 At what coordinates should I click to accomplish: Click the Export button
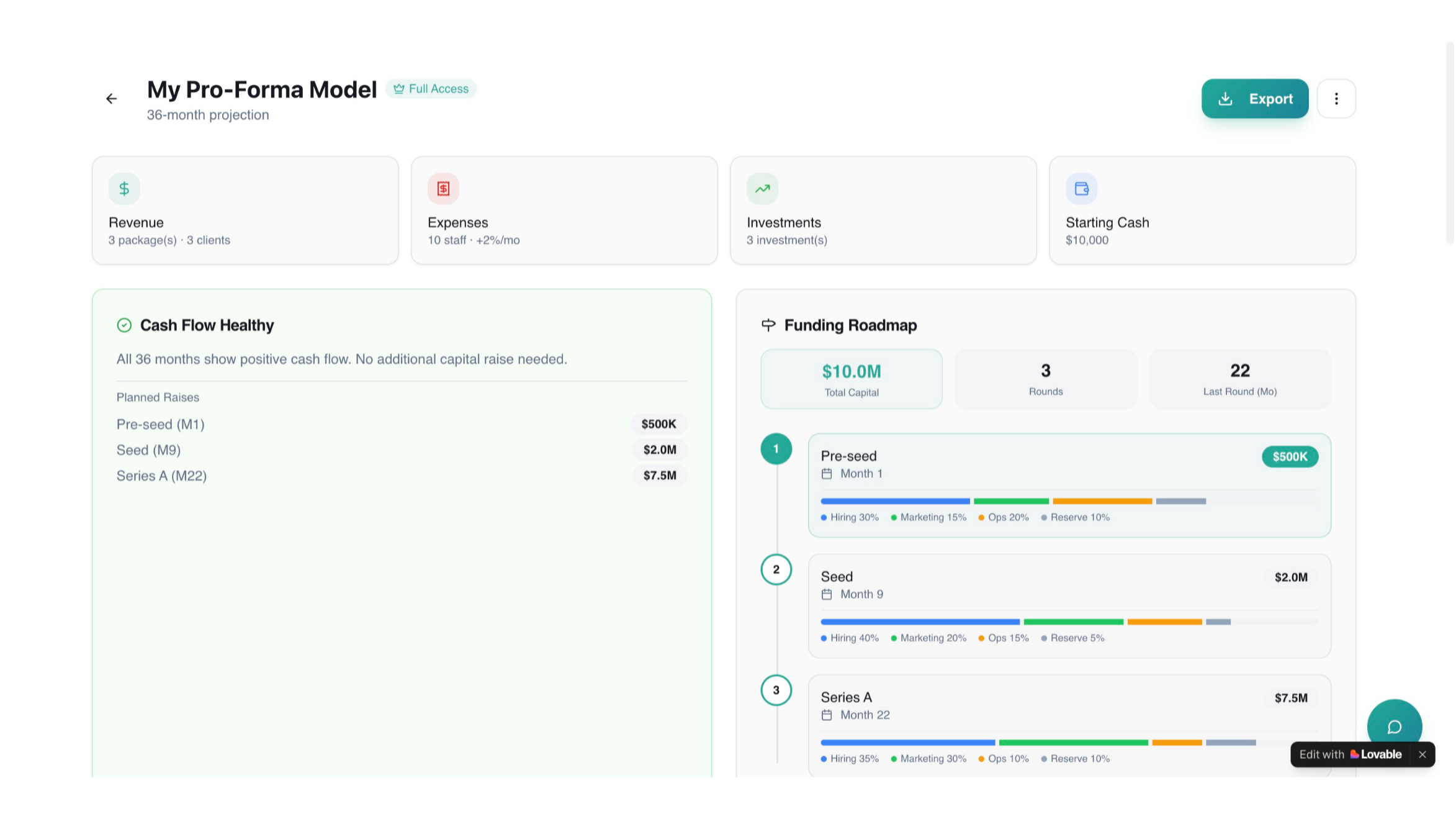click(1255, 98)
